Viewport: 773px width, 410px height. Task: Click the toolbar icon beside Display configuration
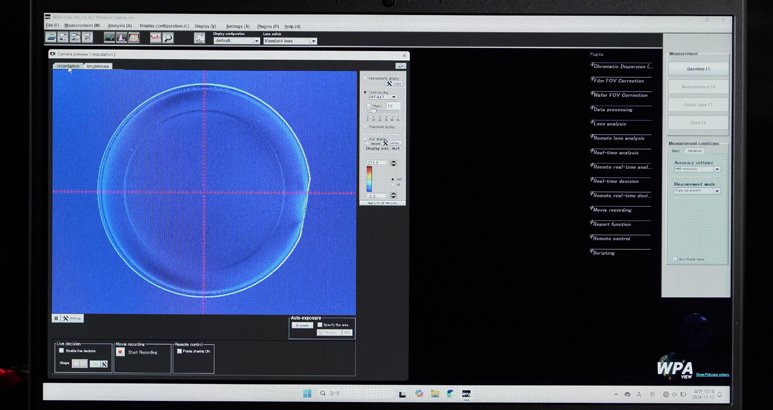(199, 38)
